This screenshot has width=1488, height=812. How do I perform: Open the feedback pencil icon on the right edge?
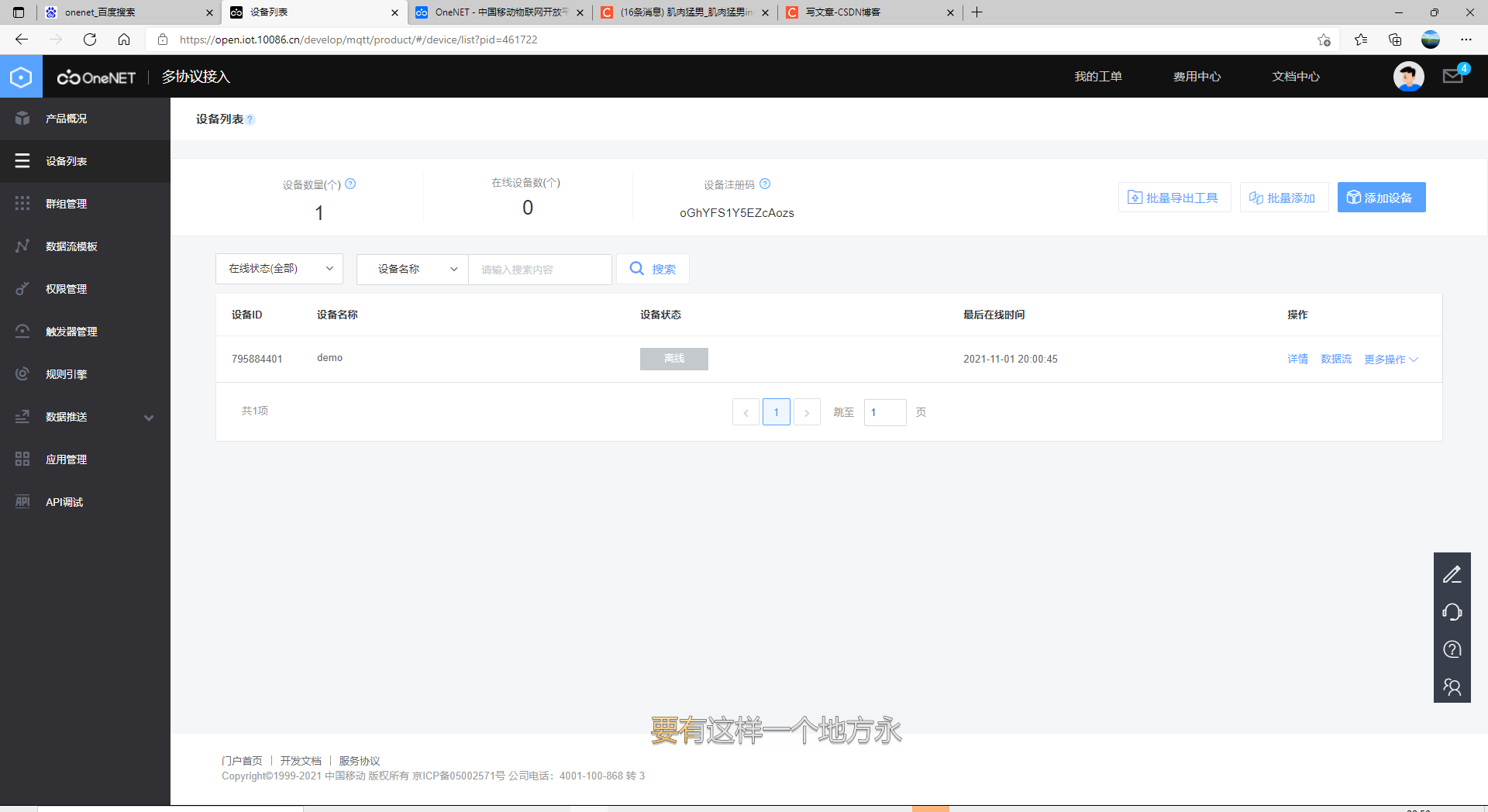[x=1452, y=574]
